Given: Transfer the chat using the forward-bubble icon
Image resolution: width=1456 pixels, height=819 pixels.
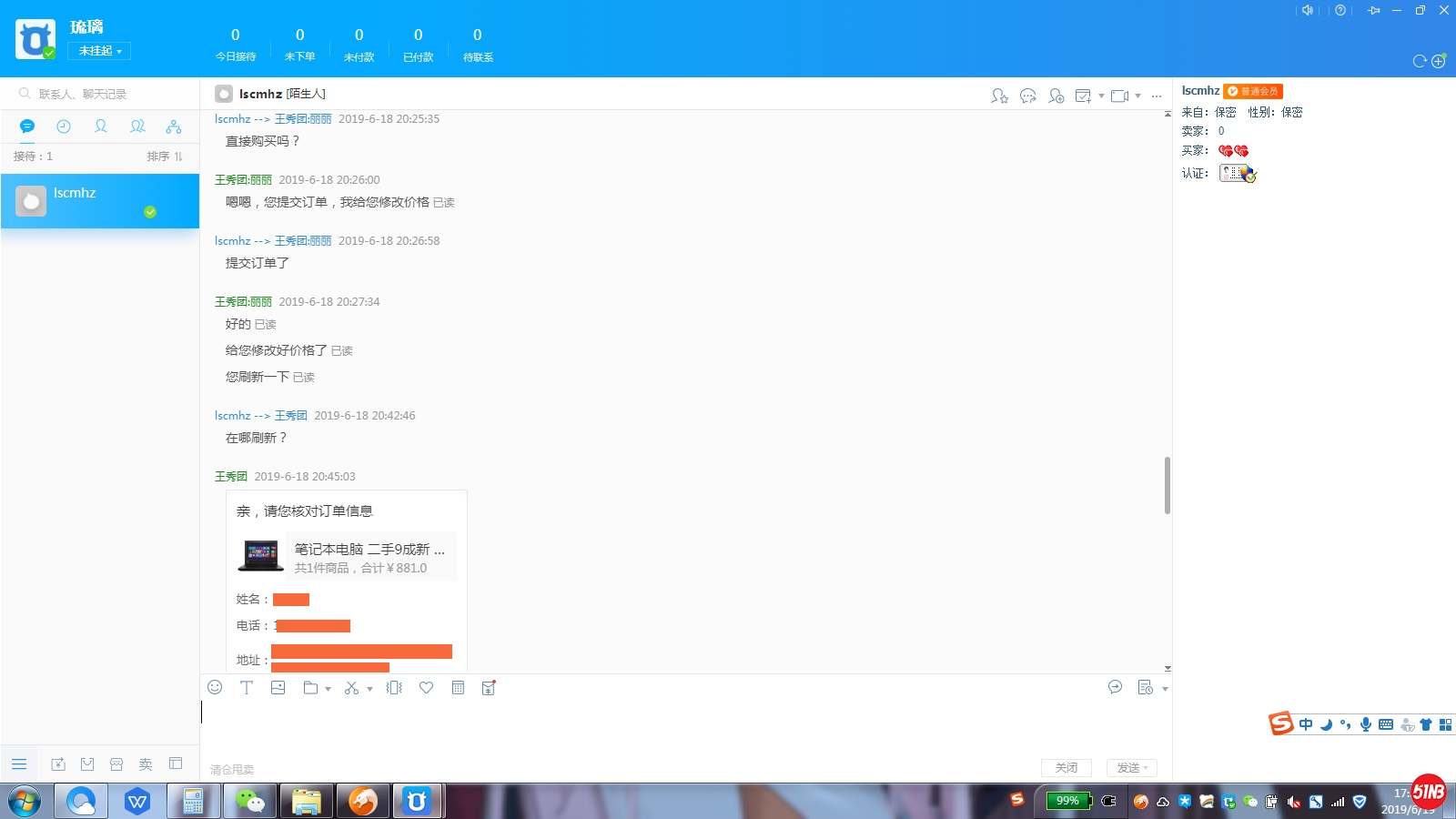Looking at the screenshot, I should pos(1028,96).
